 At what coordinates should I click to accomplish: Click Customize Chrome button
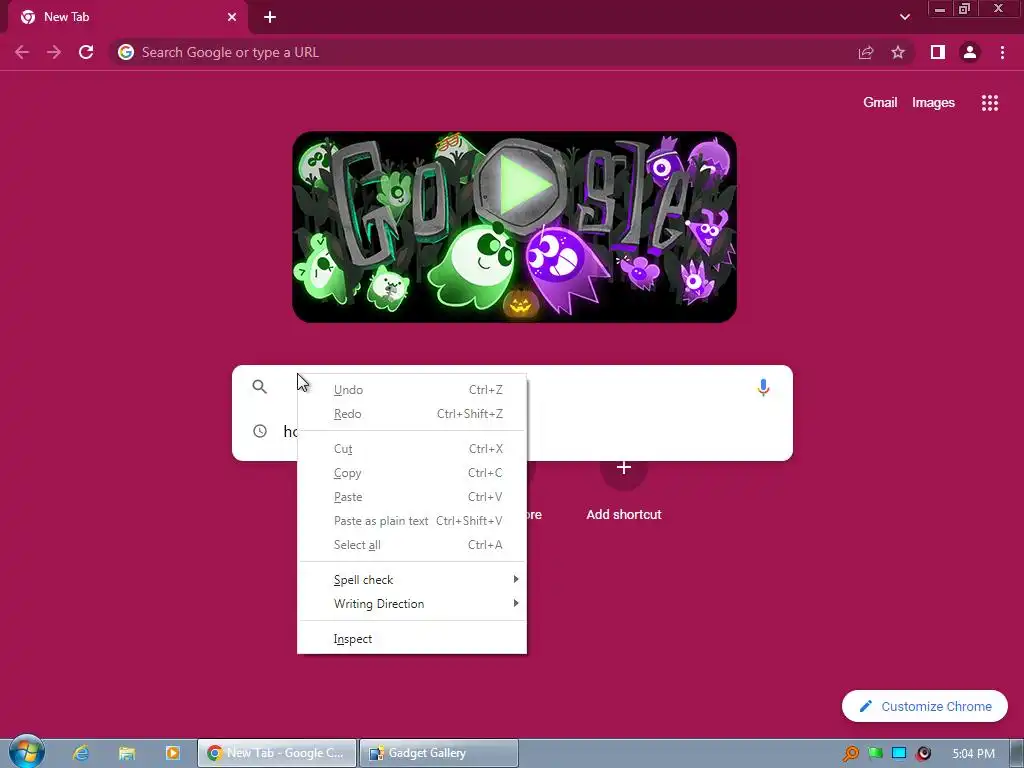tap(925, 706)
